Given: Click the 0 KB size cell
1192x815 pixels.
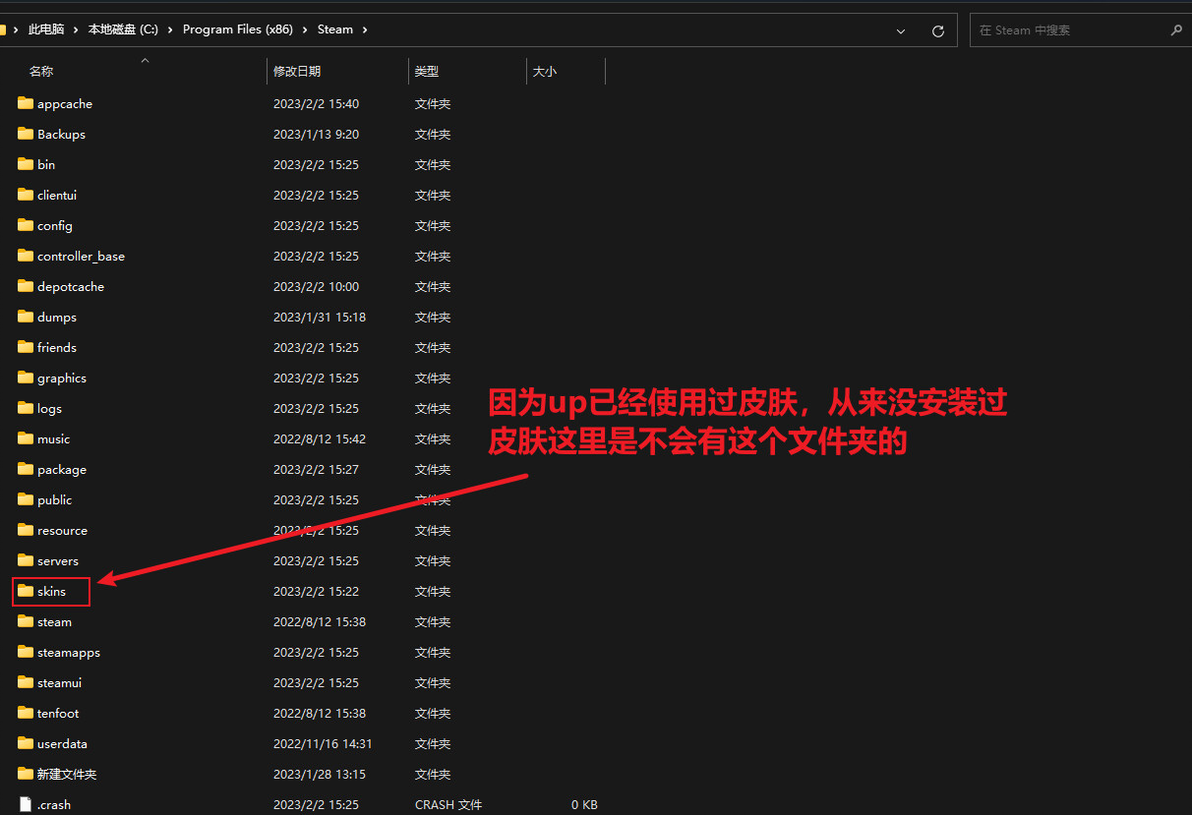Looking at the screenshot, I should pos(585,804).
